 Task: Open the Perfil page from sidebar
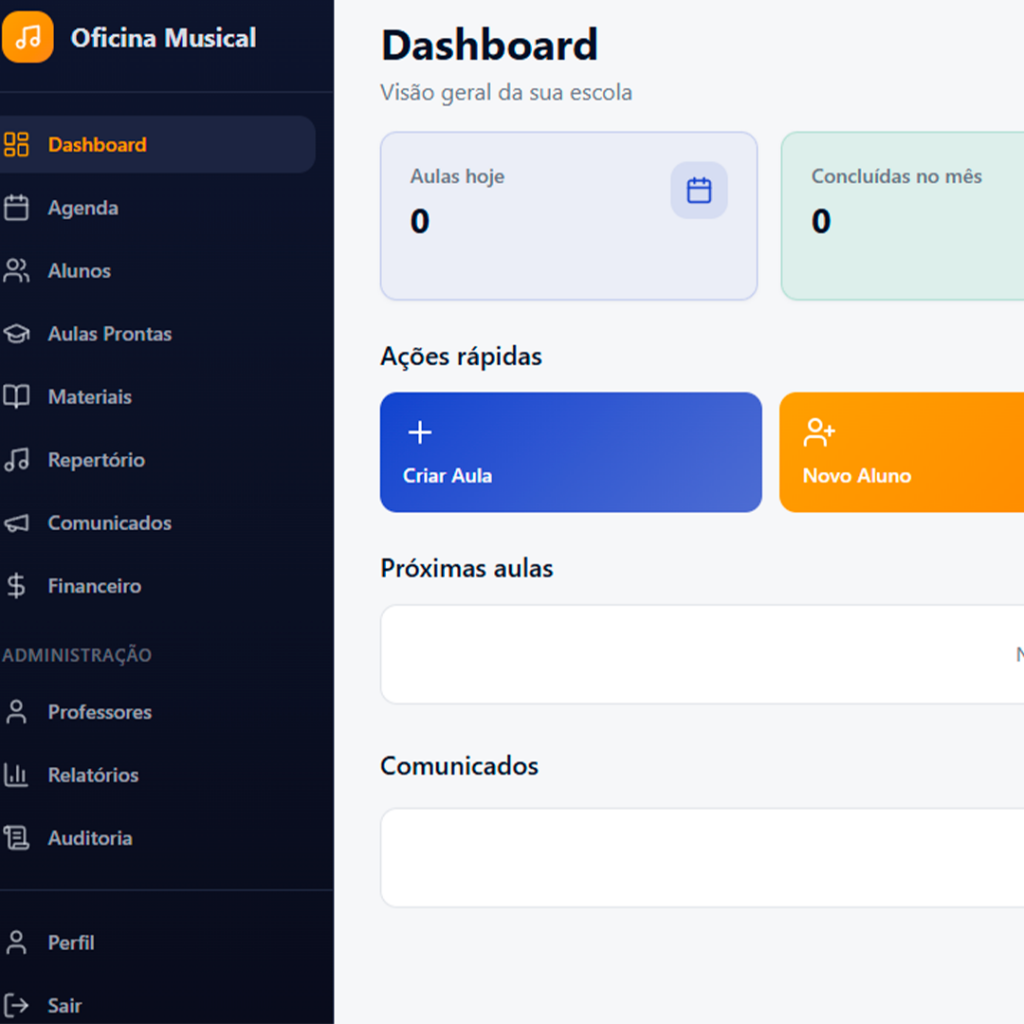tap(71, 943)
